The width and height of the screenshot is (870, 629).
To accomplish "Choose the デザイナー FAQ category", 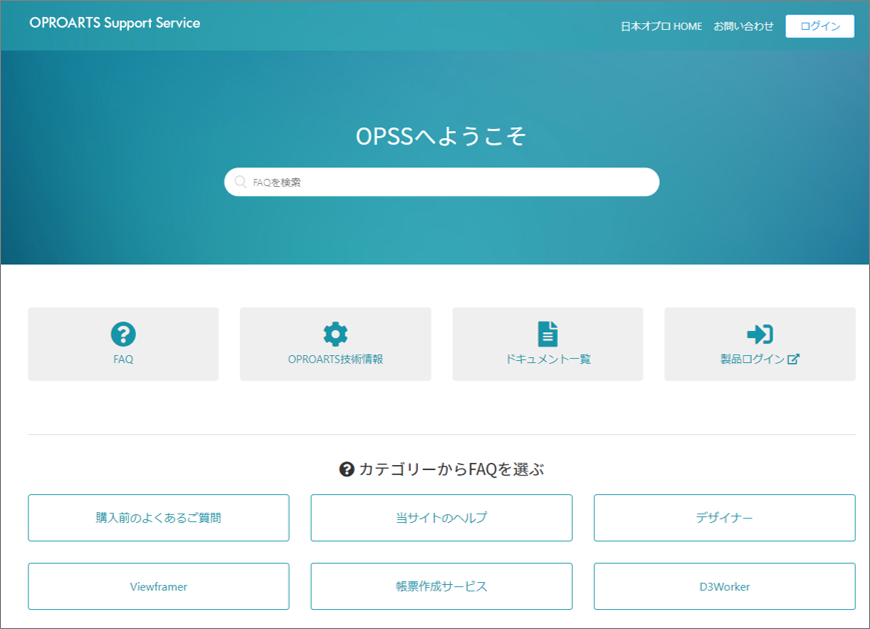I will click(724, 518).
